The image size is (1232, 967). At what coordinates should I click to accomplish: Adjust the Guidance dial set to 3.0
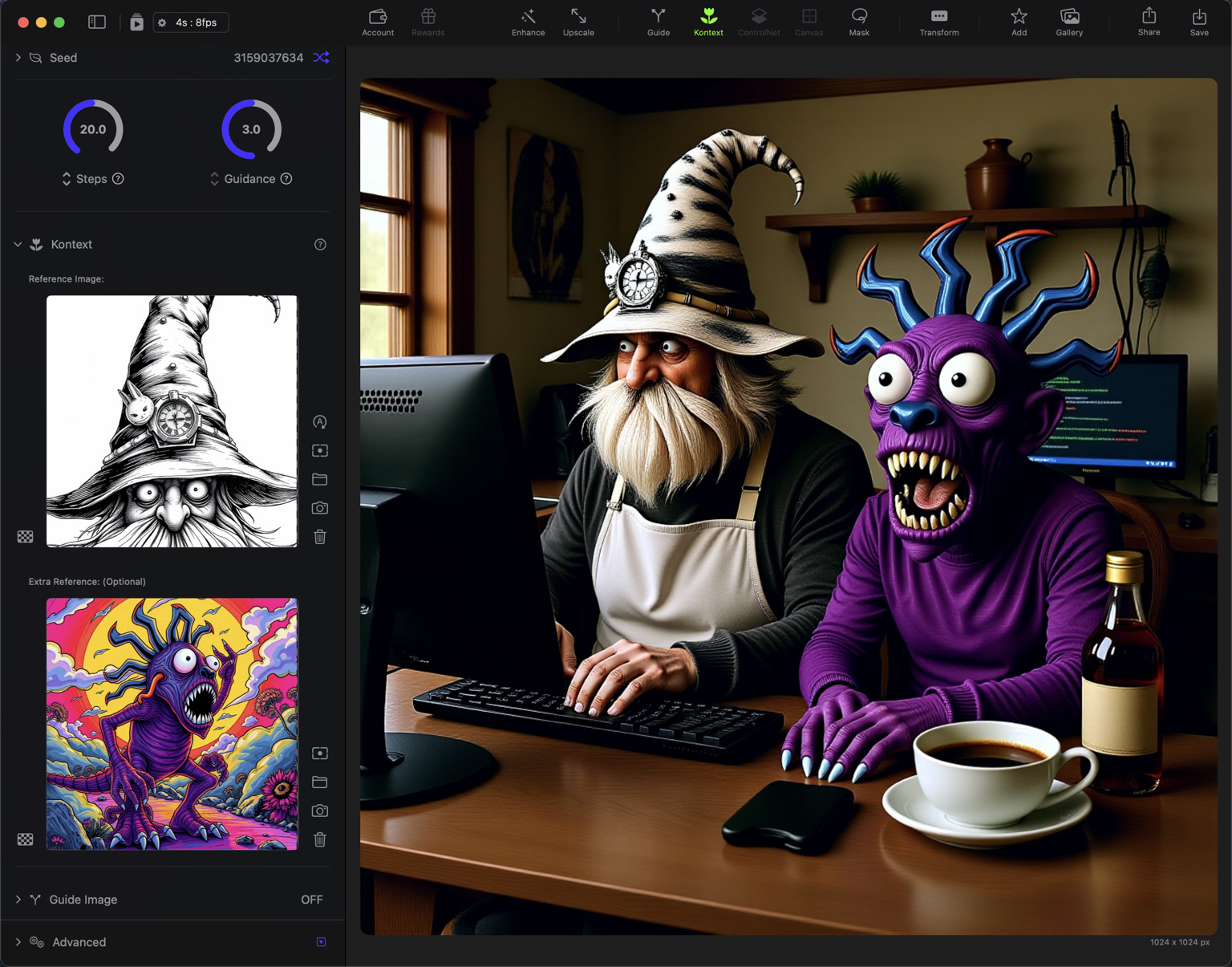coord(251,129)
